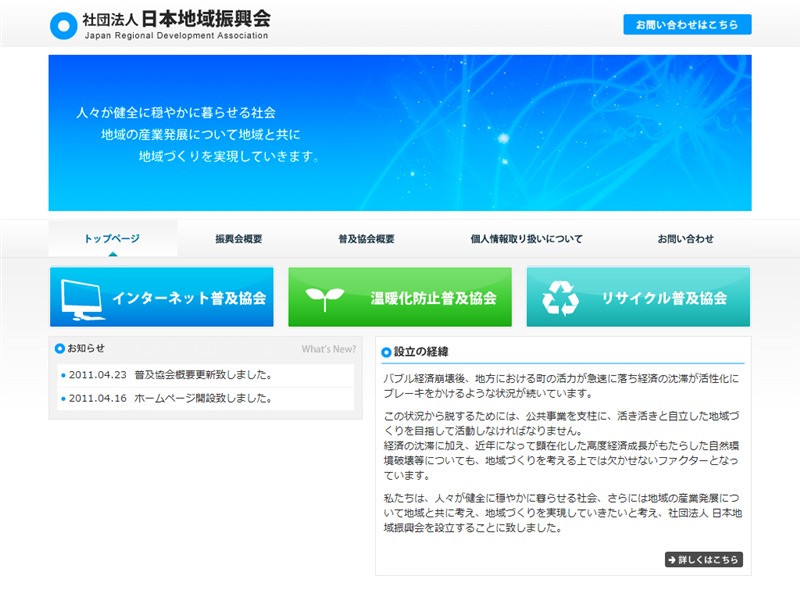This screenshot has width=800, height=600.
Task: Click the recycle arrows icon
Action: [x=560, y=298]
